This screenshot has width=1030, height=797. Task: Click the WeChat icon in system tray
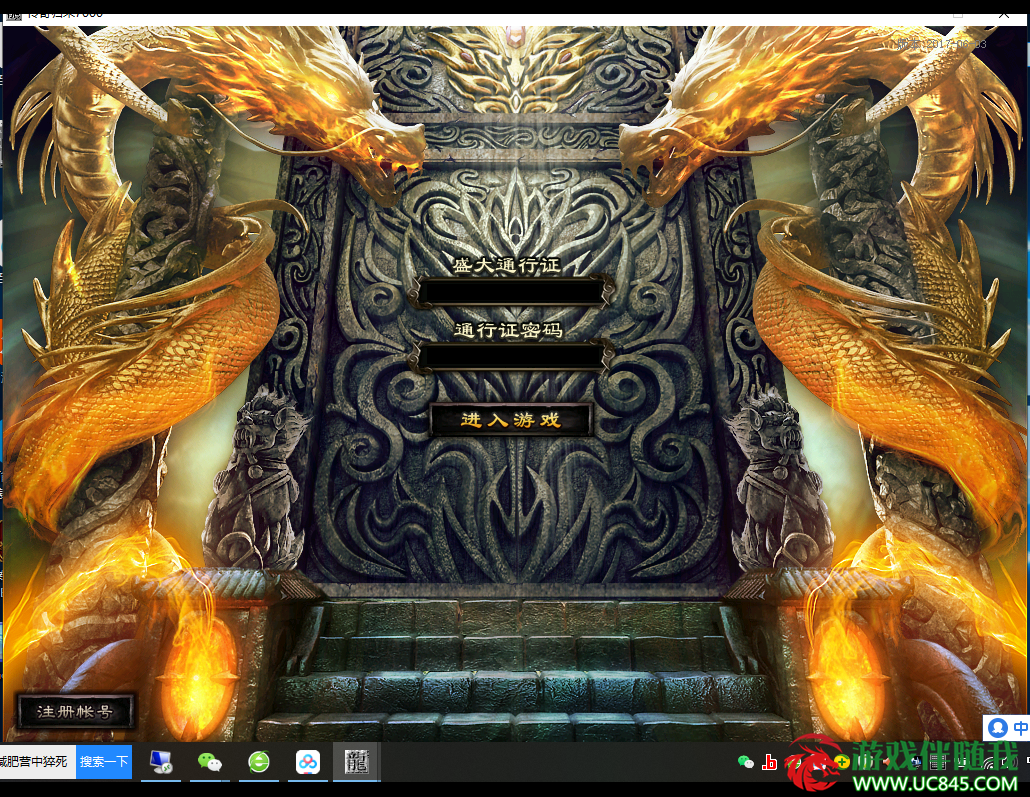(x=746, y=762)
